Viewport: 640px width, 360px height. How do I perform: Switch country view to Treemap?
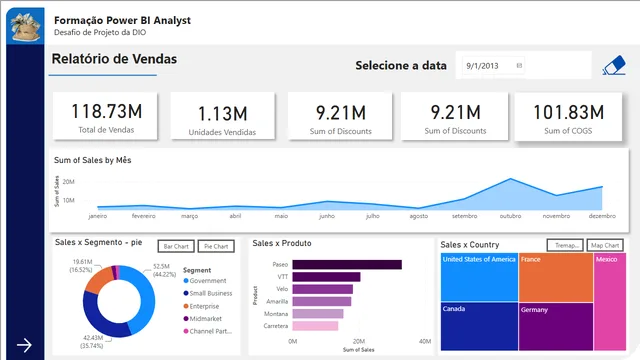point(565,245)
